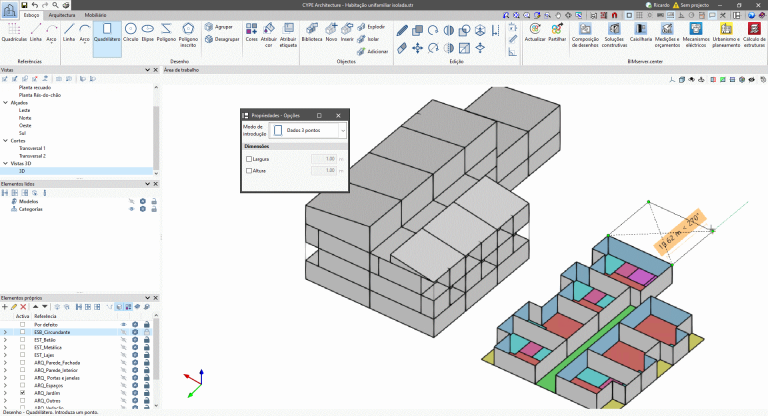
Task: Toggle visibility of Categorias in Elementos lidos
Action: coord(131,209)
